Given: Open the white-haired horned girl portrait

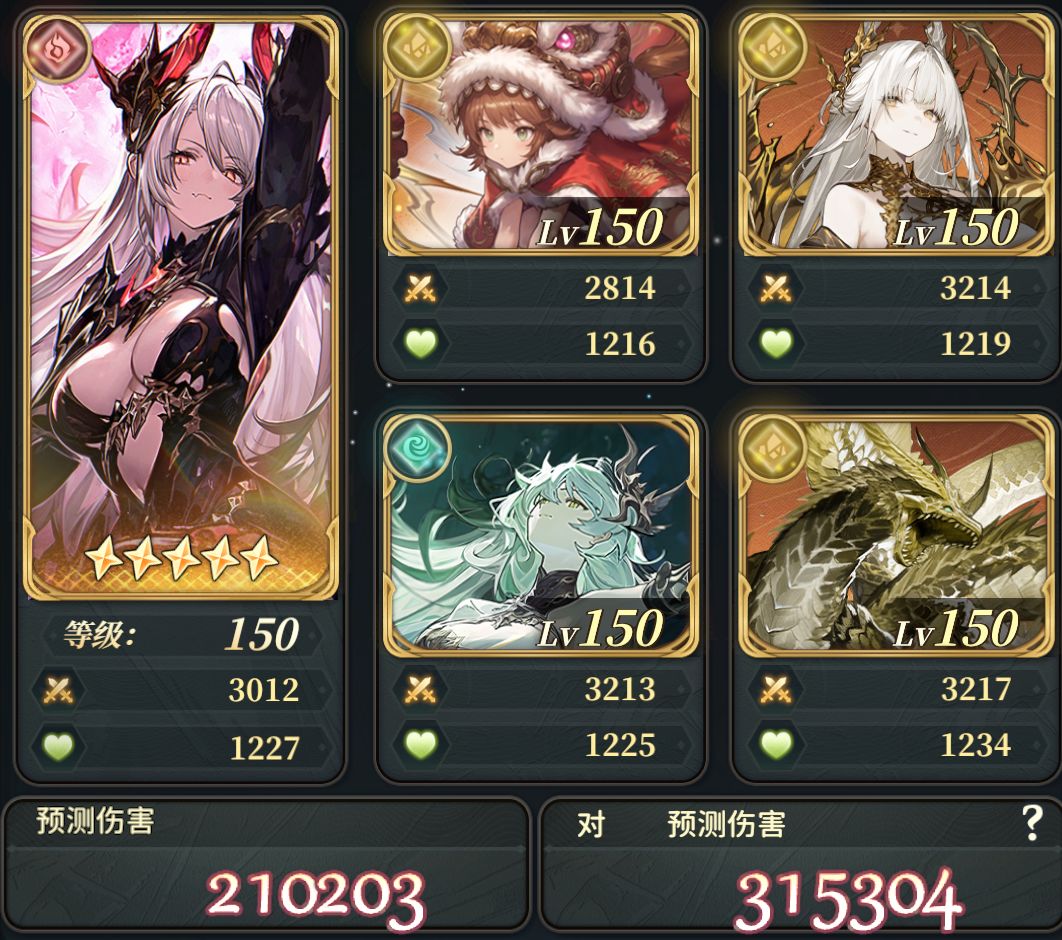Looking at the screenshot, I should (x=897, y=134).
